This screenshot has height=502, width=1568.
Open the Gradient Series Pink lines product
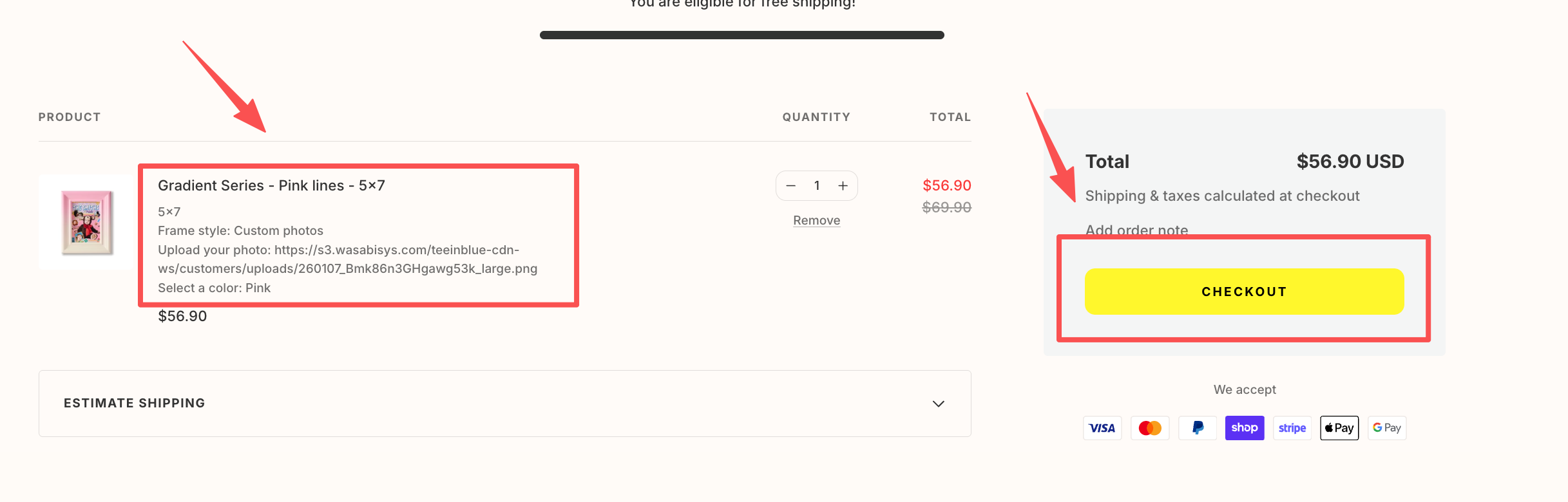coord(271,186)
